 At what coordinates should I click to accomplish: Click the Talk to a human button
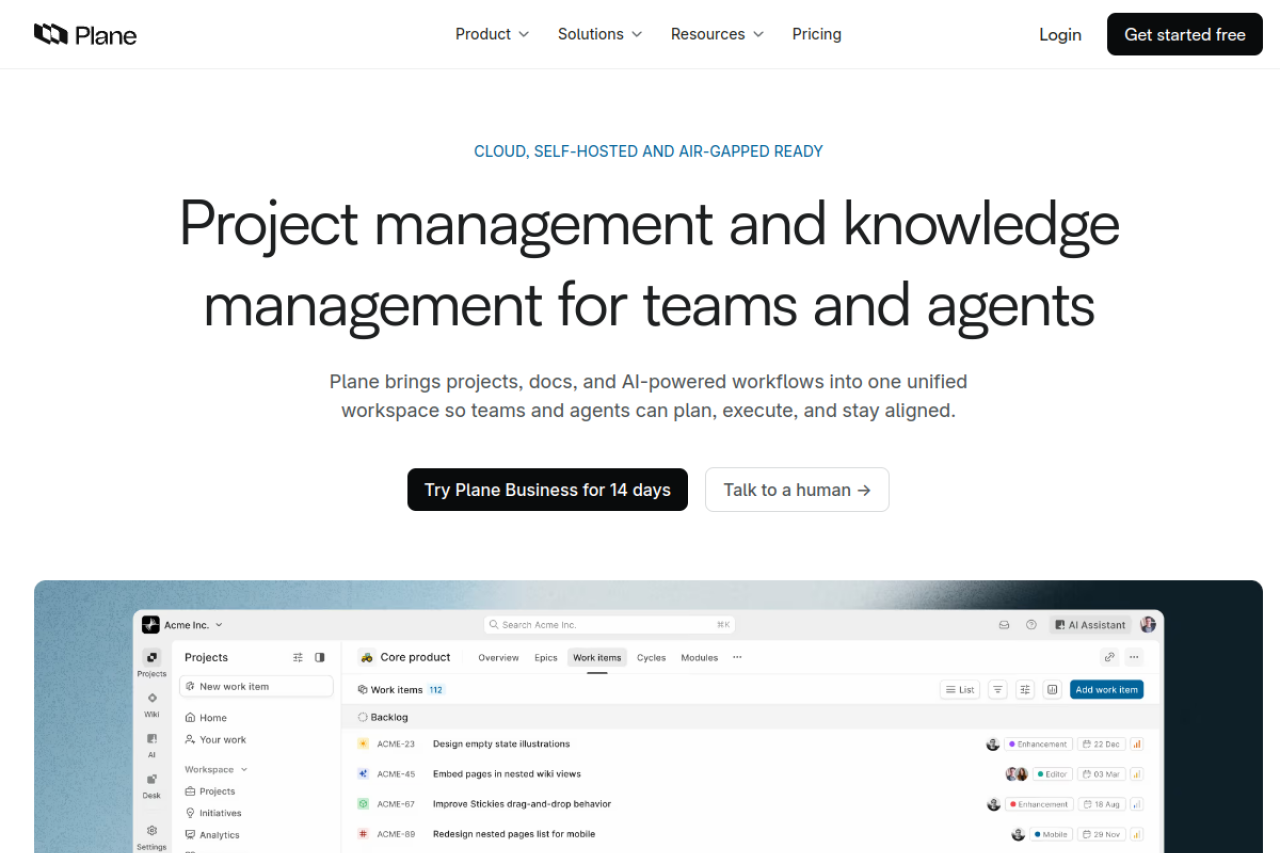click(796, 490)
